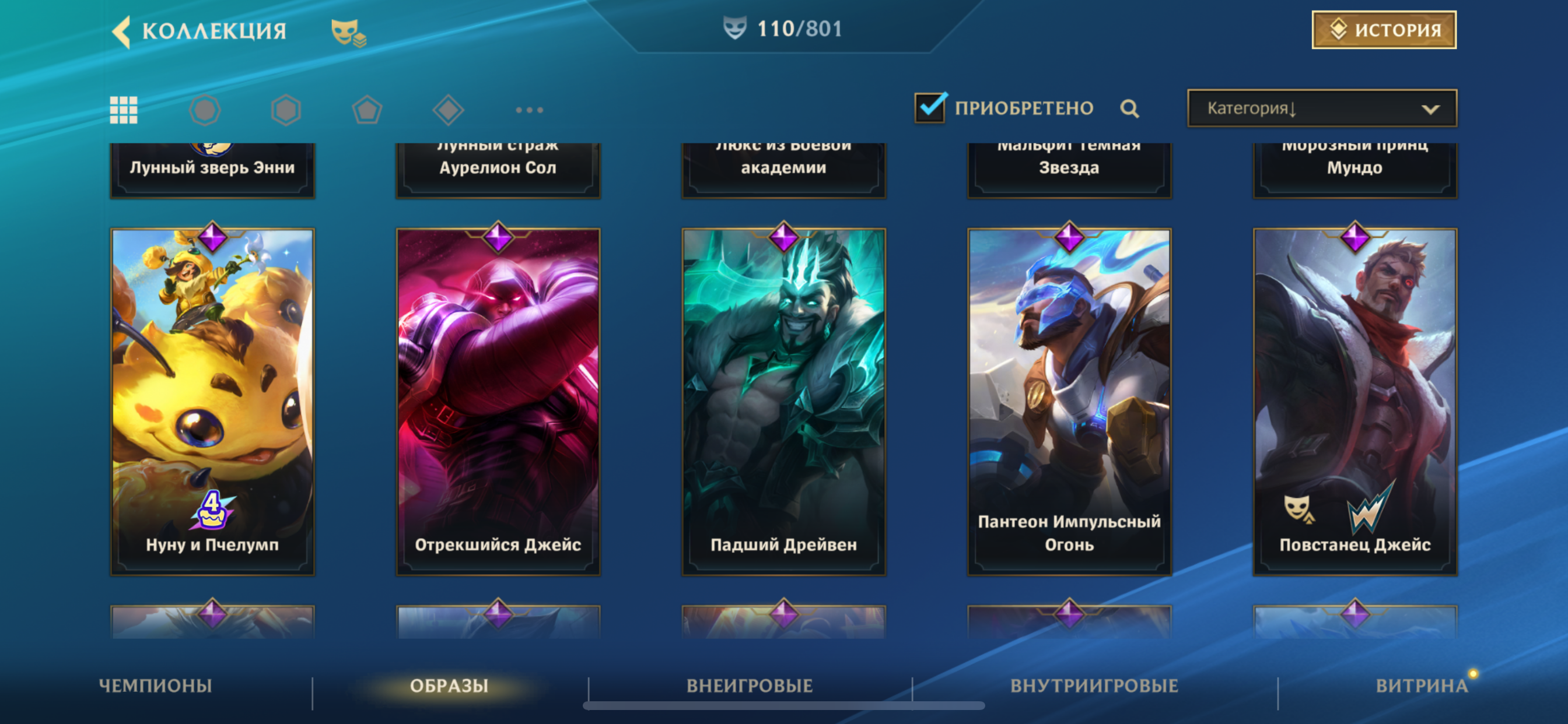Uncheck the Приобретено checkbox
The image size is (1568, 724).
pos(929,108)
